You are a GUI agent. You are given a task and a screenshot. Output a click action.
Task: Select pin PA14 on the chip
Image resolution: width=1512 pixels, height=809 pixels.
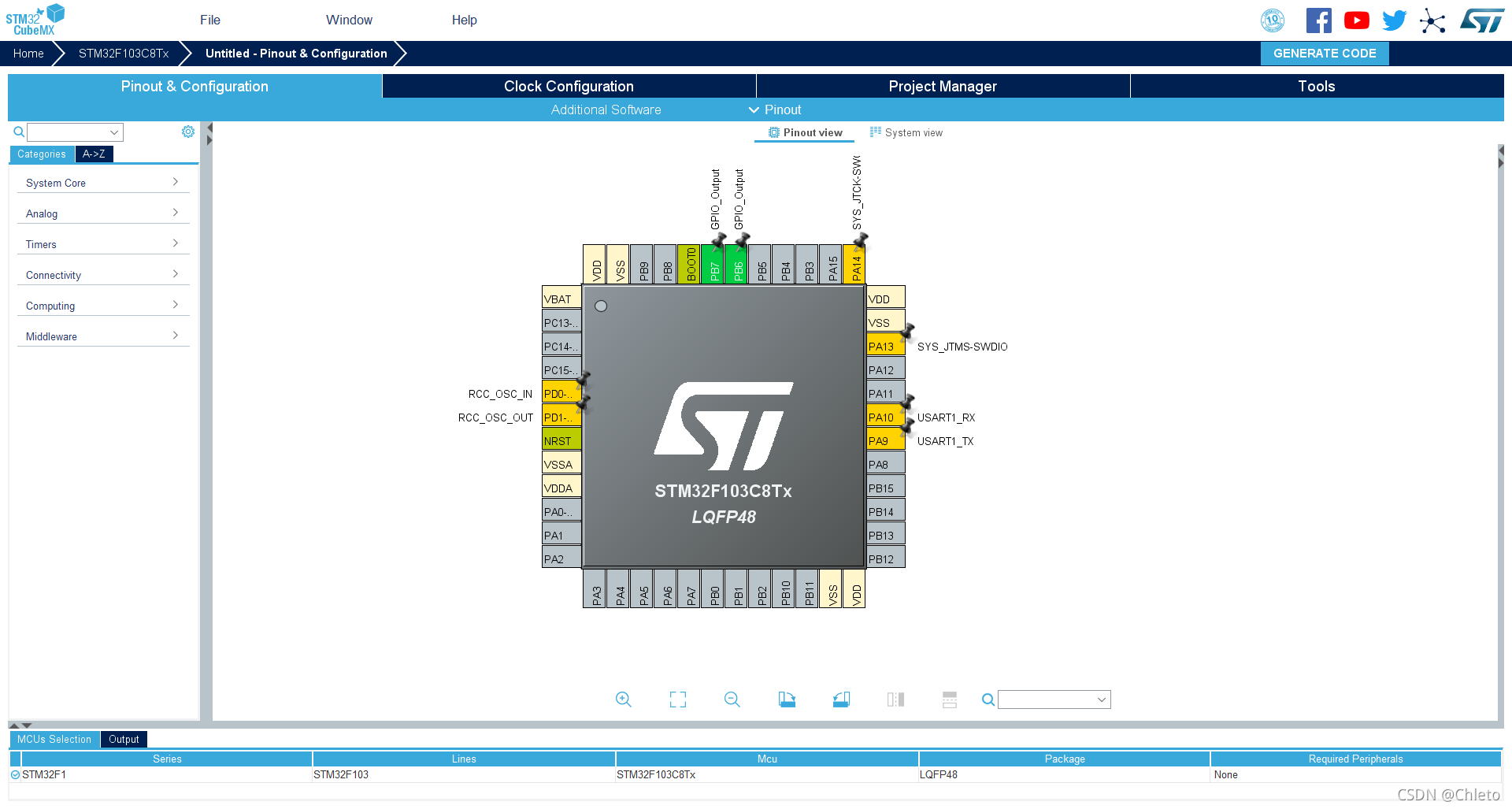pos(854,265)
